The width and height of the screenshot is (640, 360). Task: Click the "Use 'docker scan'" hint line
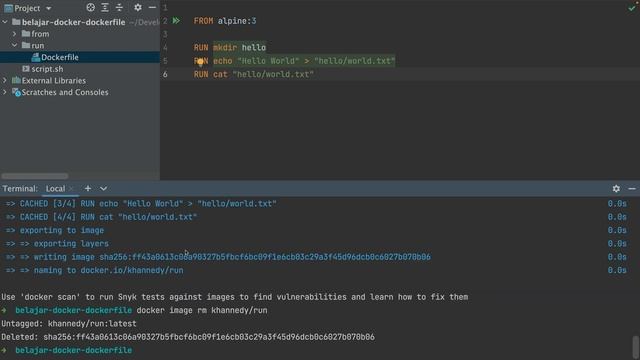click(x=235, y=297)
